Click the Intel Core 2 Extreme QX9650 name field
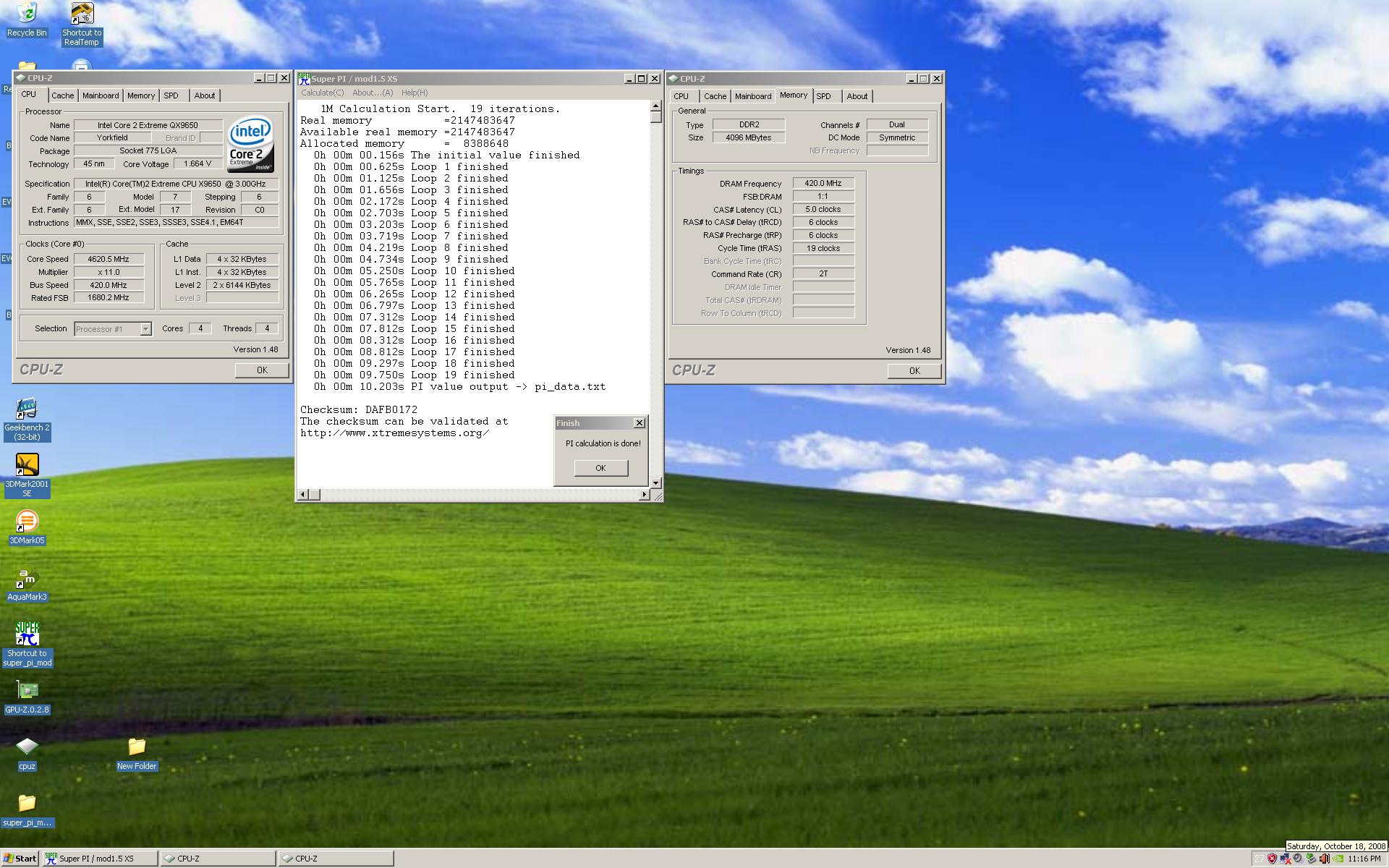Image resolution: width=1389 pixels, height=868 pixels. pos(148,125)
